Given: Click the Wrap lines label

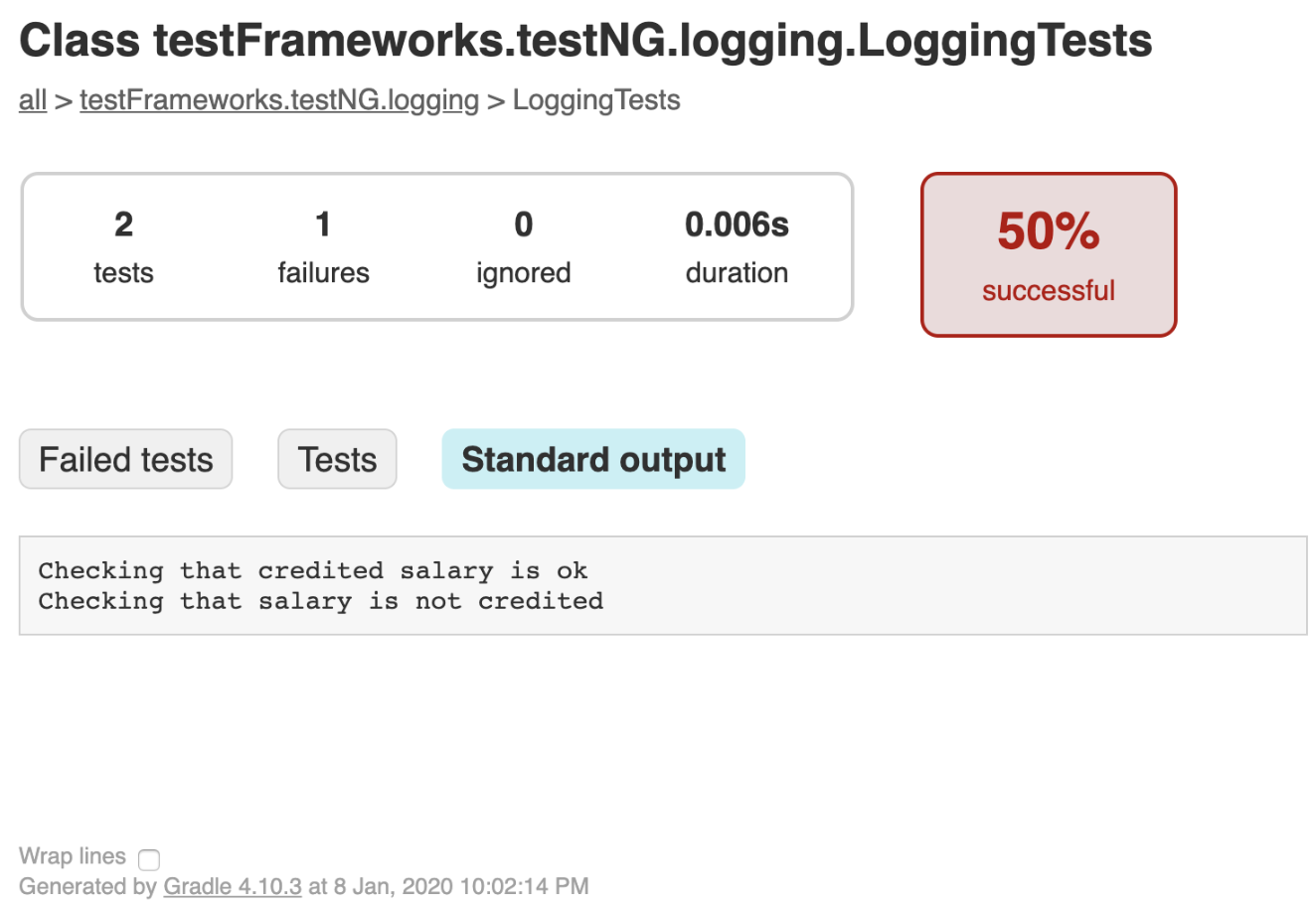Looking at the screenshot, I should pyautogui.click(x=72, y=856).
